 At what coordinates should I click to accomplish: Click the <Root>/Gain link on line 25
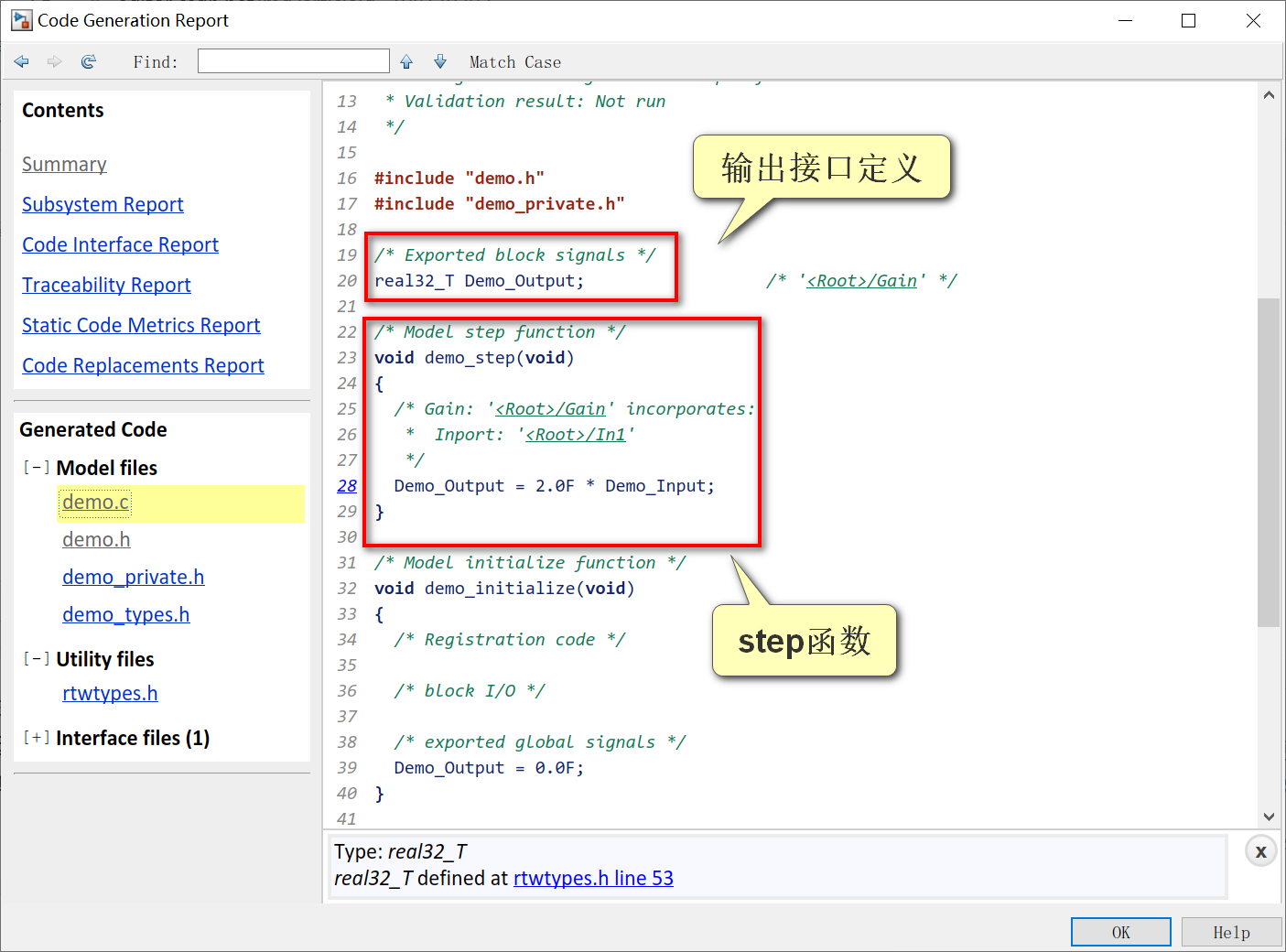[x=551, y=409]
